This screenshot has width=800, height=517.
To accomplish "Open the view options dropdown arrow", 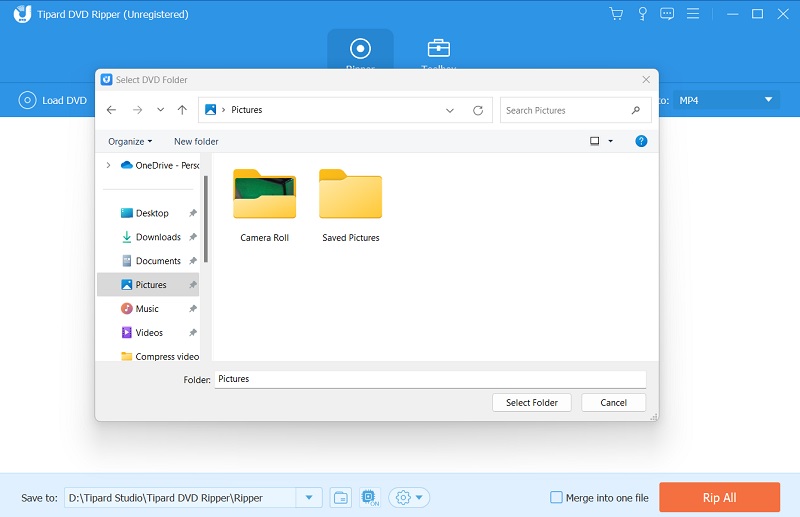I will pyautogui.click(x=610, y=141).
